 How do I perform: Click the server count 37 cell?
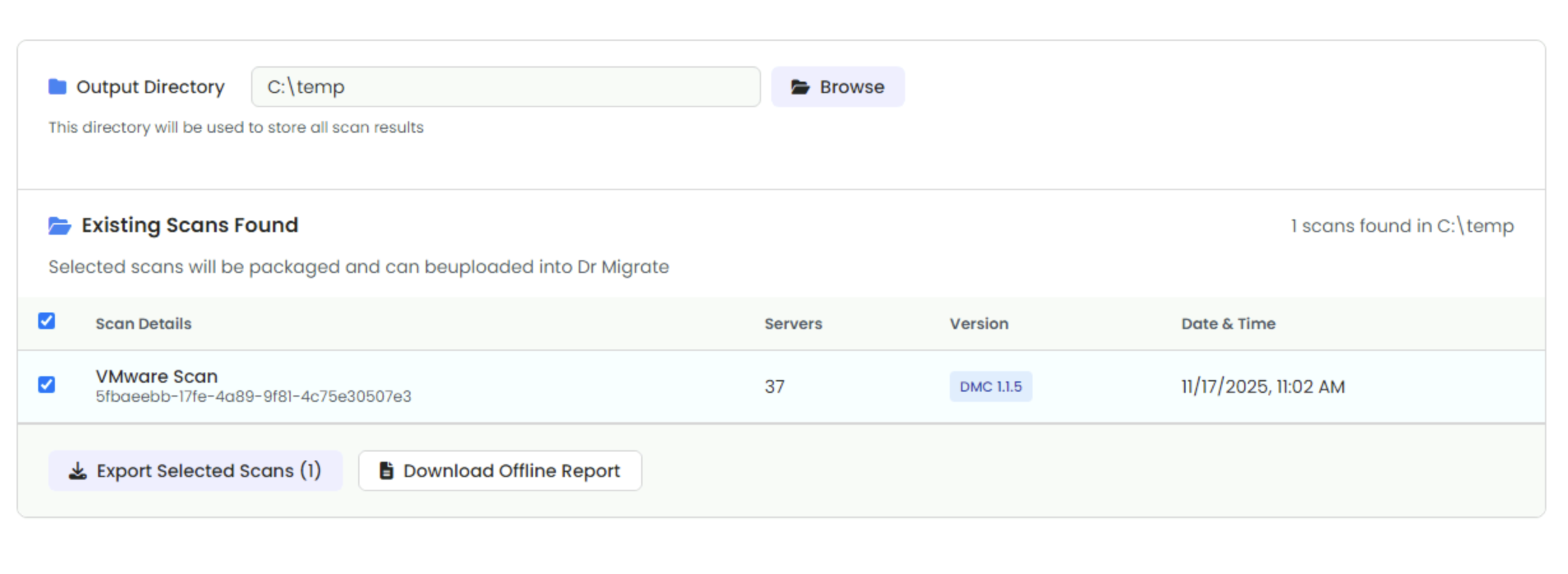pyautogui.click(x=774, y=386)
